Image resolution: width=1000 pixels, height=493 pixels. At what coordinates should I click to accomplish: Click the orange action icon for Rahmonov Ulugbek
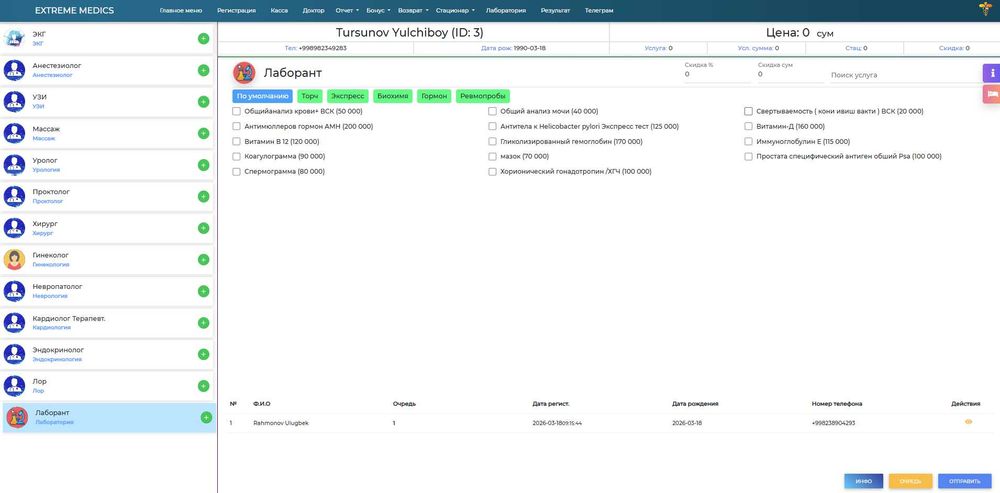(x=968, y=422)
